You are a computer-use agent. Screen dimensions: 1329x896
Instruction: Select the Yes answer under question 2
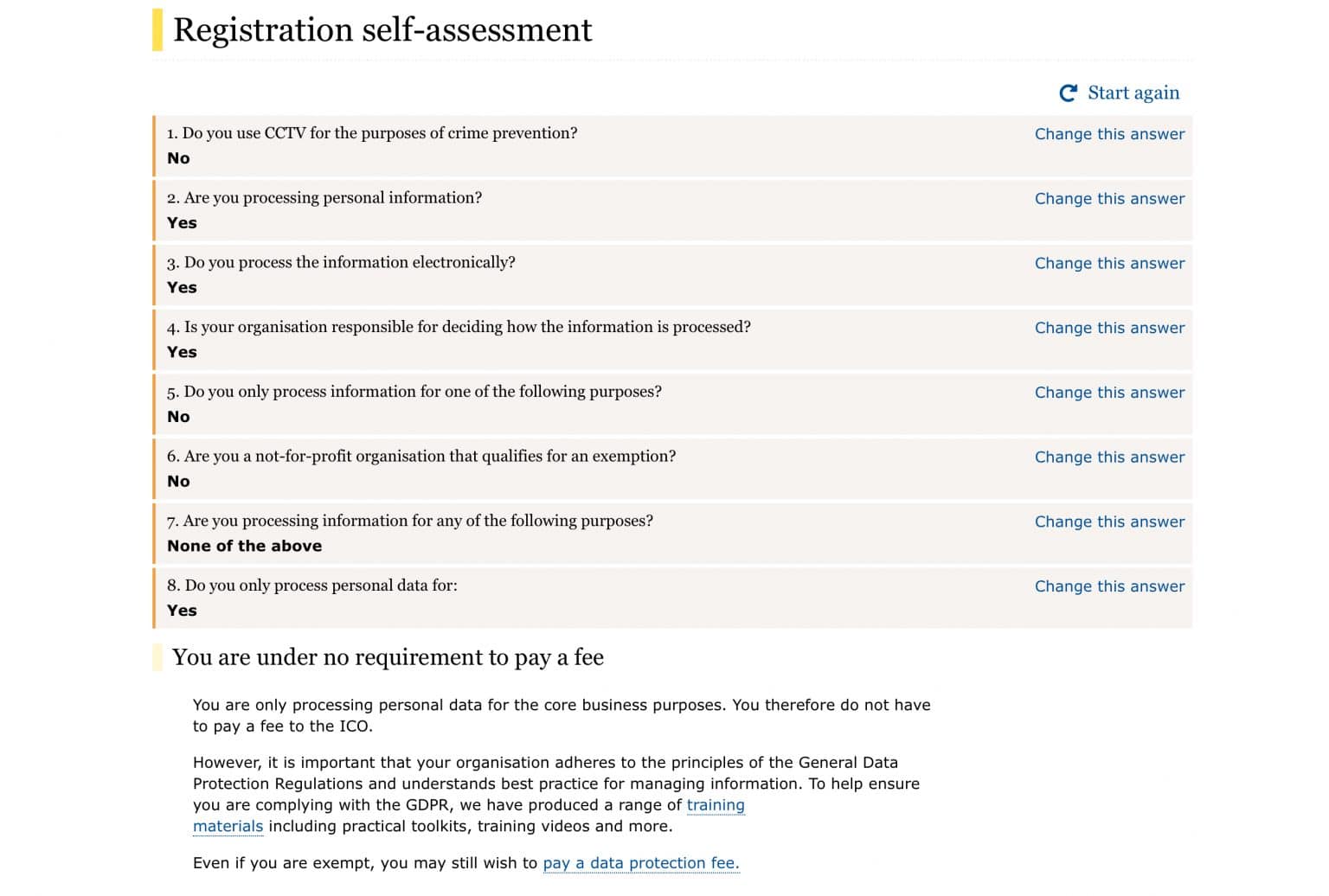click(182, 222)
